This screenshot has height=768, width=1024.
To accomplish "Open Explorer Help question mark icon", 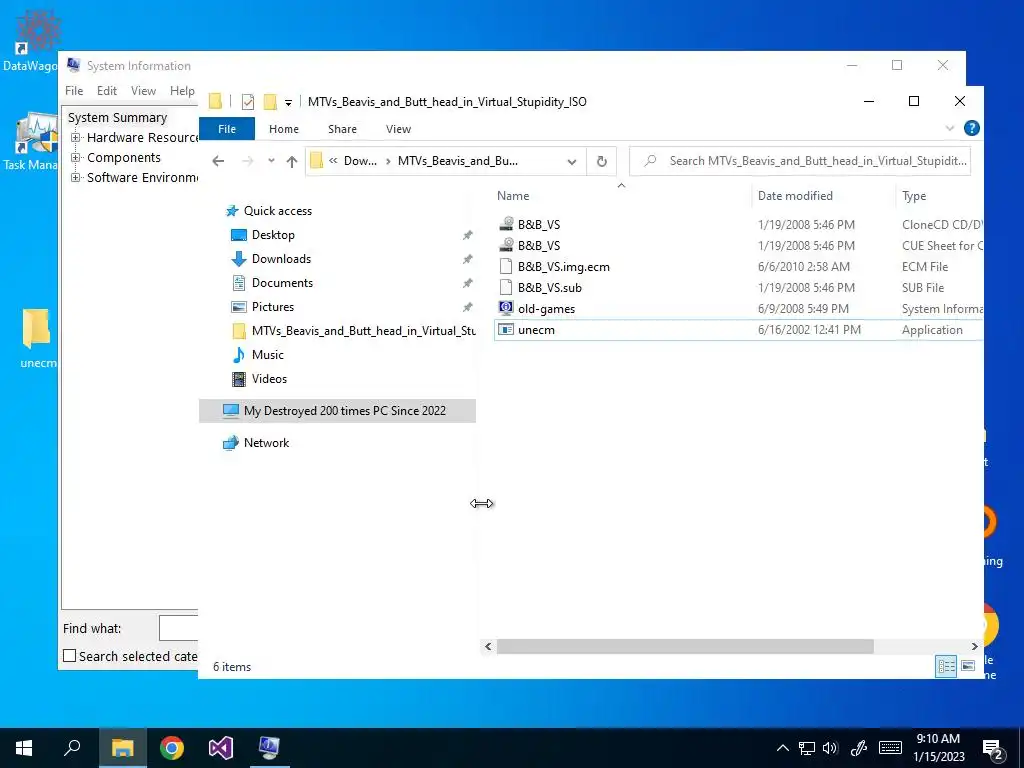I will coord(971,129).
